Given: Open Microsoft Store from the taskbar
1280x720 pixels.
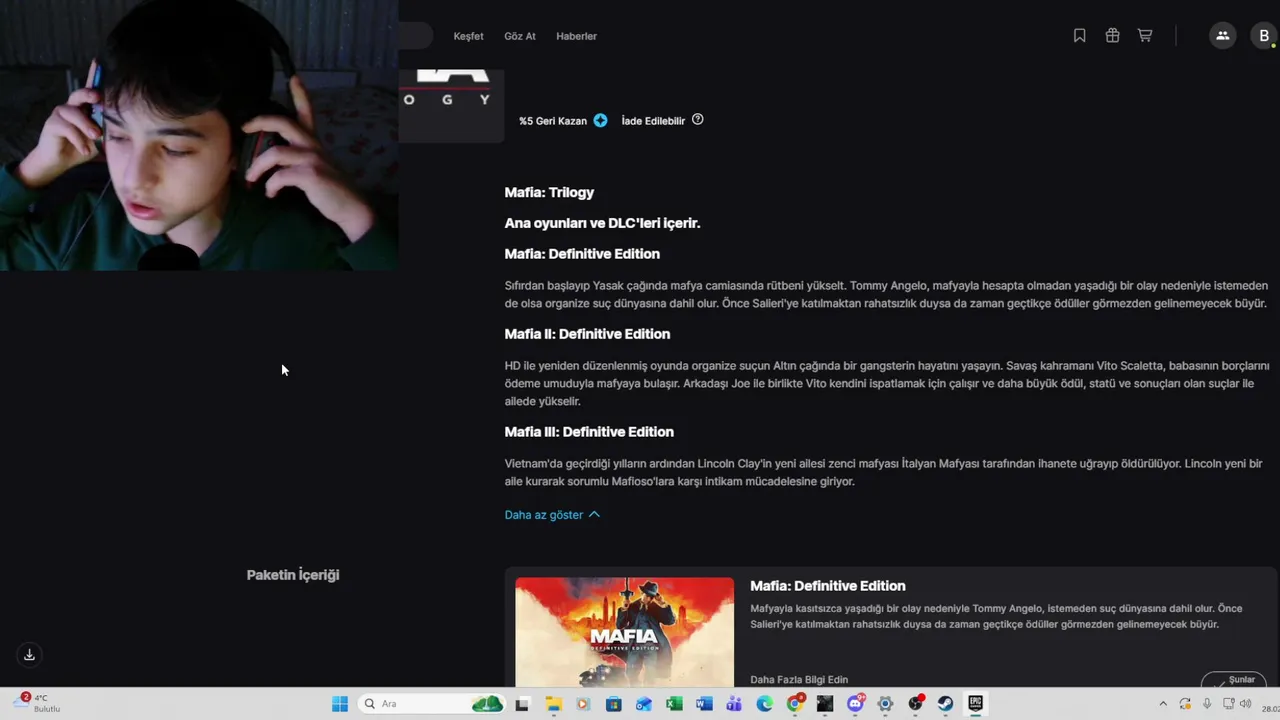Looking at the screenshot, I should click(614, 704).
